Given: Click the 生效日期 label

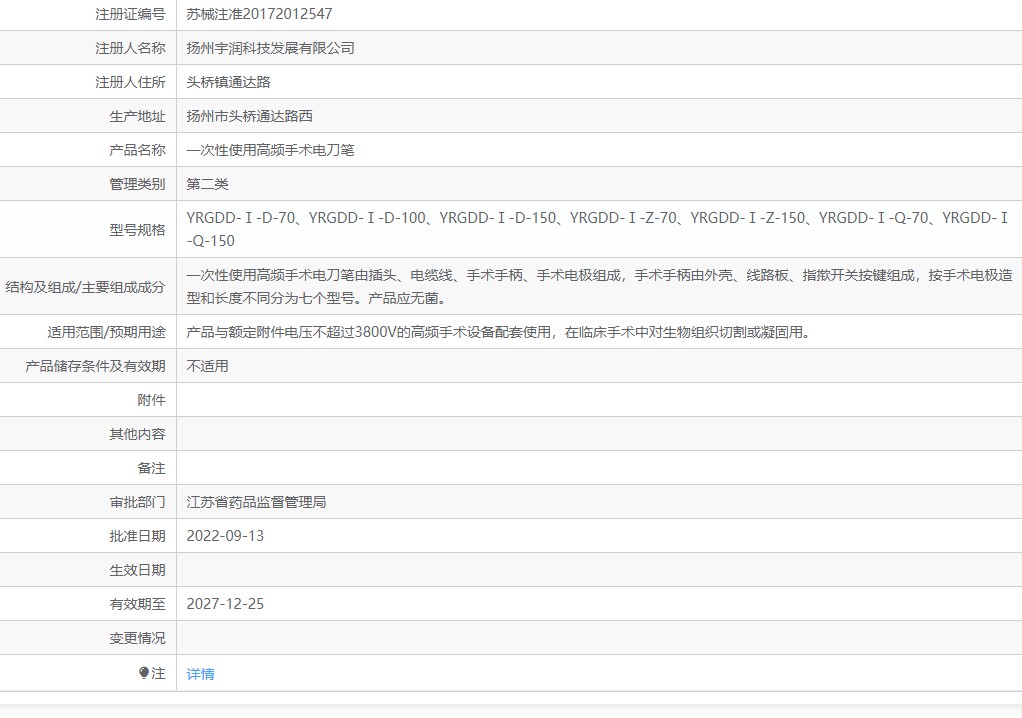Looking at the screenshot, I should (x=138, y=570).
